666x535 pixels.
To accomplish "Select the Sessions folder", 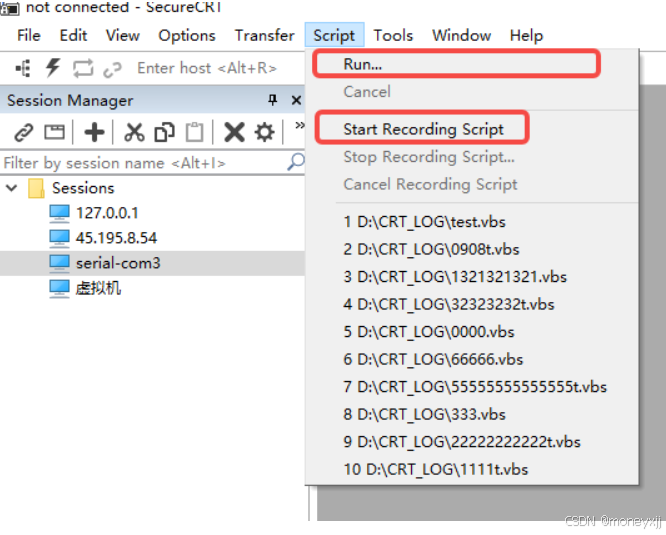I will (x=83, y=188).
